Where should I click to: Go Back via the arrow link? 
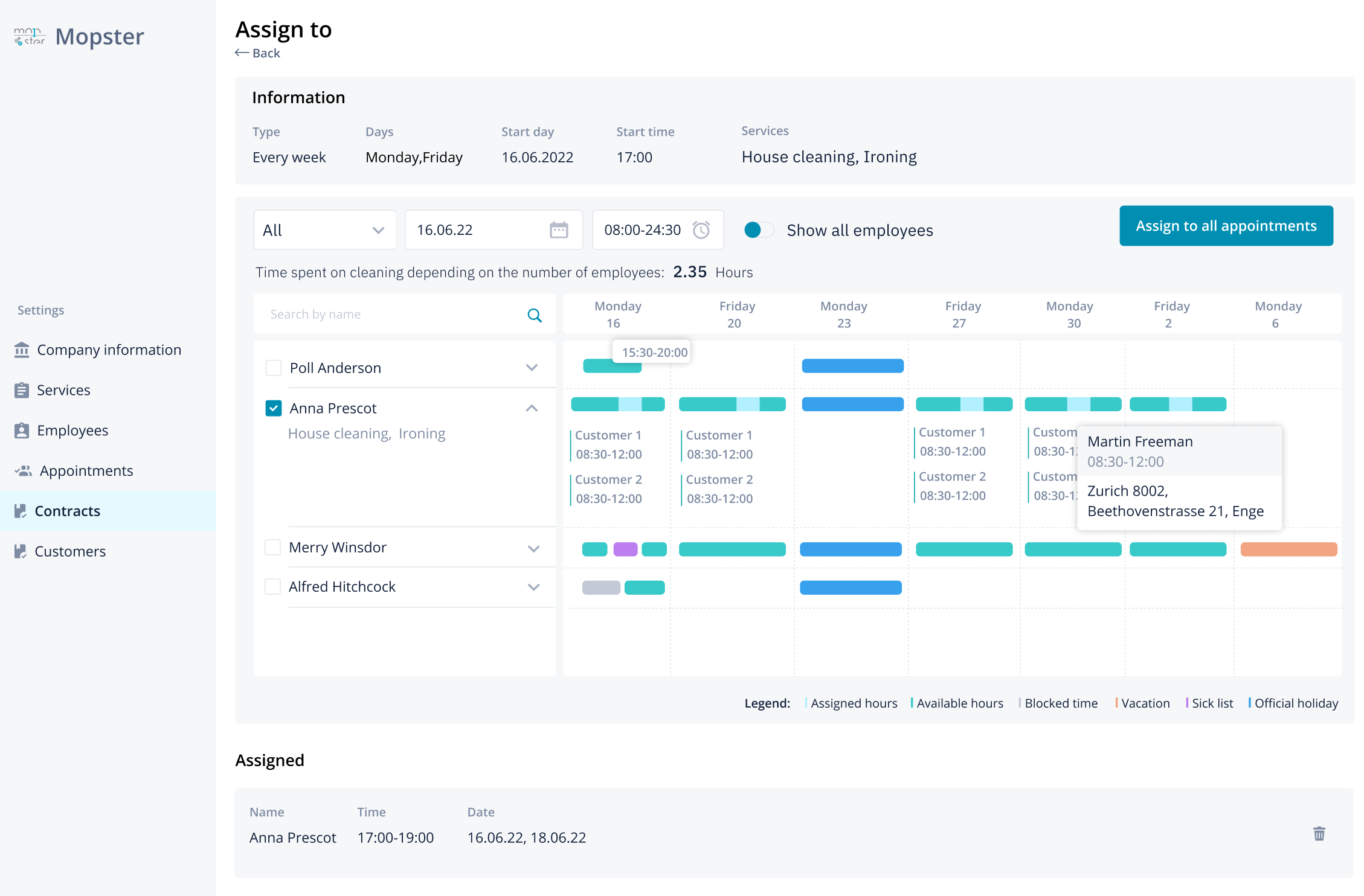[x=258, y=53]
